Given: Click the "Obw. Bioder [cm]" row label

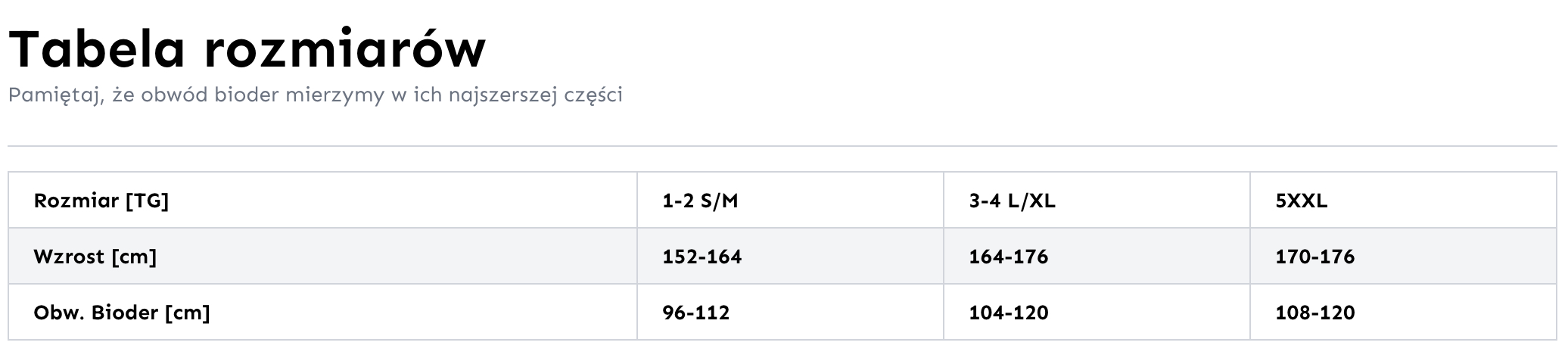Looking at the screenshot, I should 122,313.
